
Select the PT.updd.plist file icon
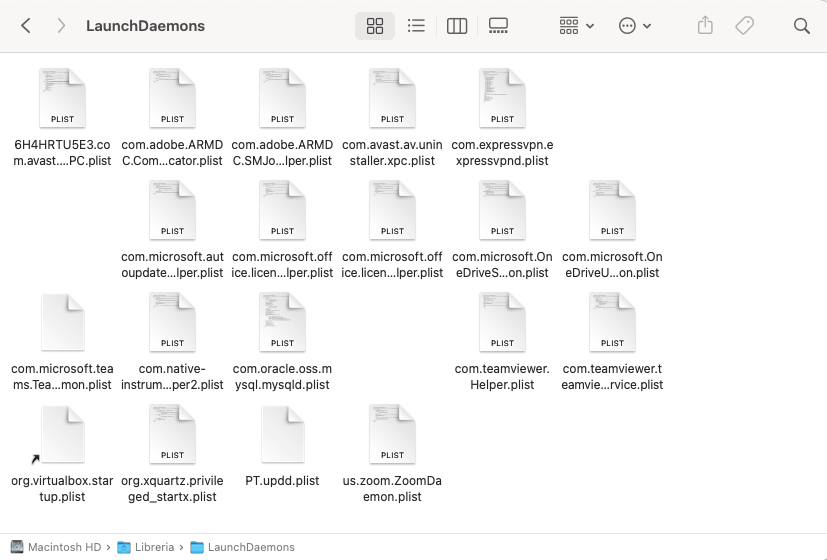coord(282,435)
